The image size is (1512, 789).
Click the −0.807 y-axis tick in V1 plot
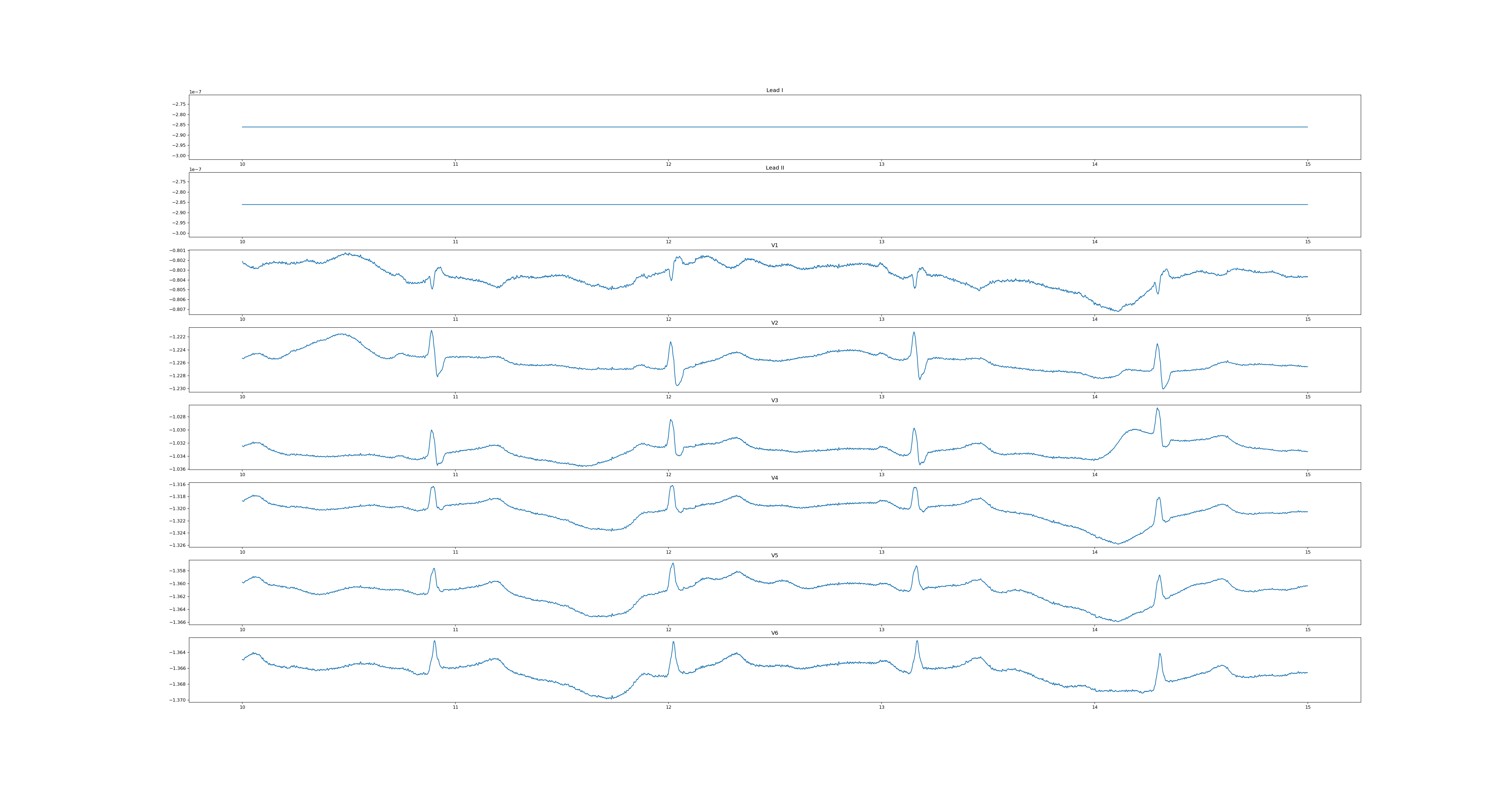tap(178, 309)
